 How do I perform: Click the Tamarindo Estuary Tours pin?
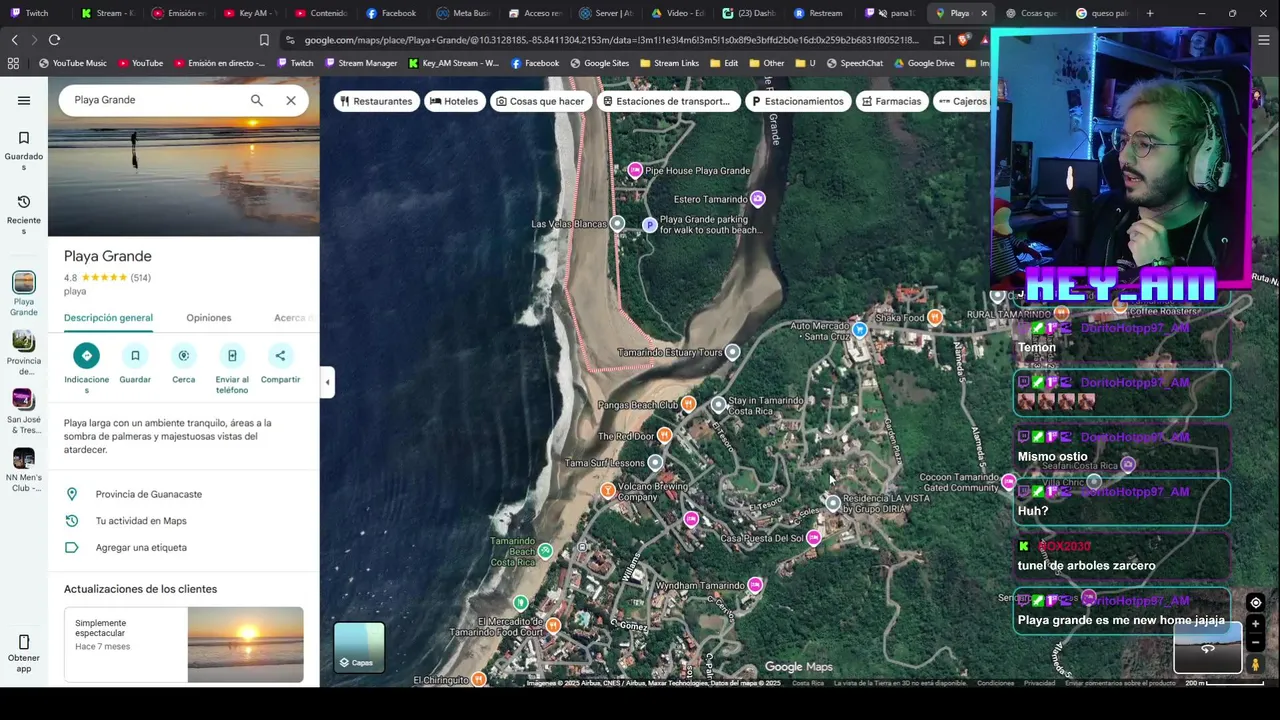(x=733, y=352)
